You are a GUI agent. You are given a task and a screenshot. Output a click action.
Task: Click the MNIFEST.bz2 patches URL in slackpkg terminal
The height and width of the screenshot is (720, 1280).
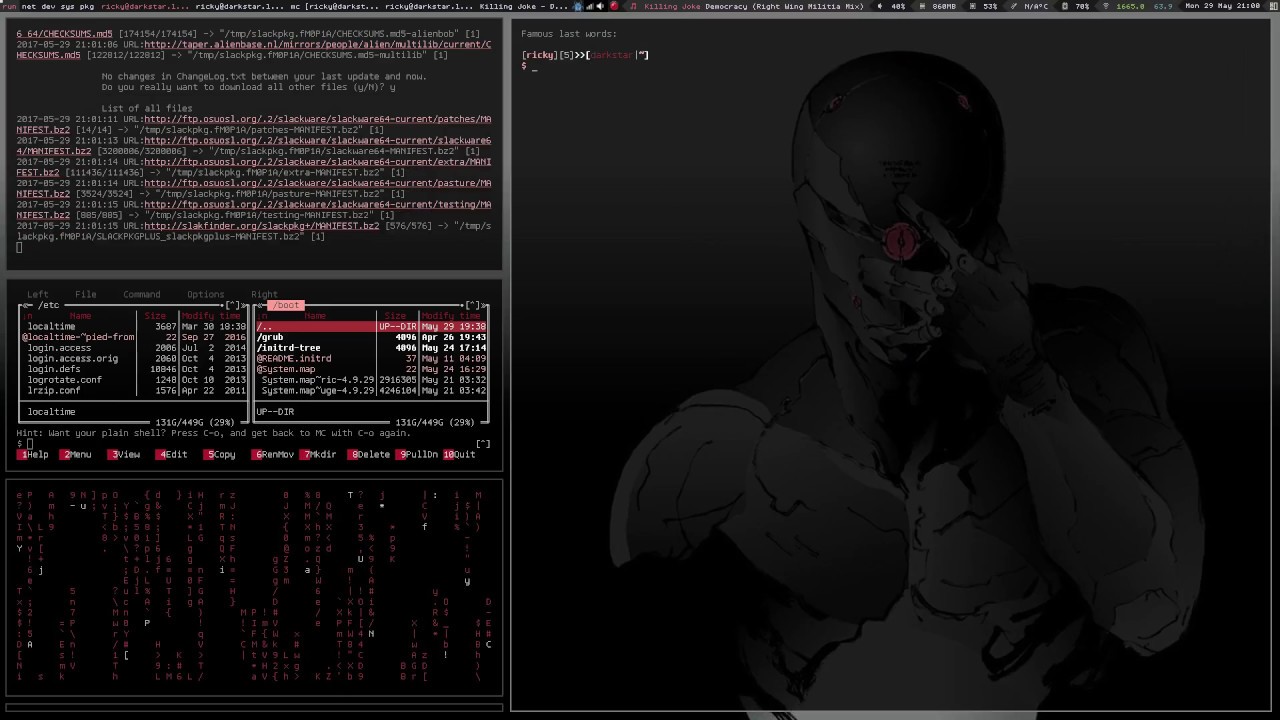point(254,125)
